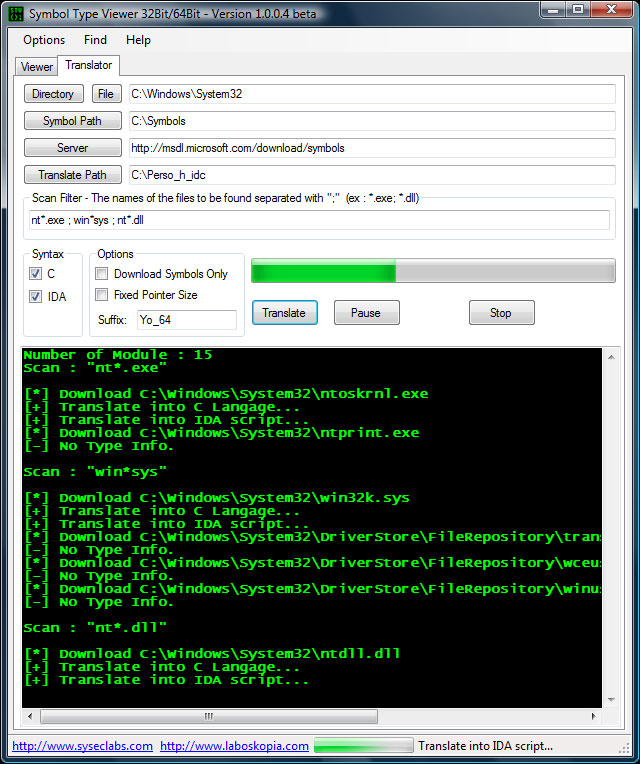Click the horizontal scroll left arrow
640x764 pixels.
[30, 716]
